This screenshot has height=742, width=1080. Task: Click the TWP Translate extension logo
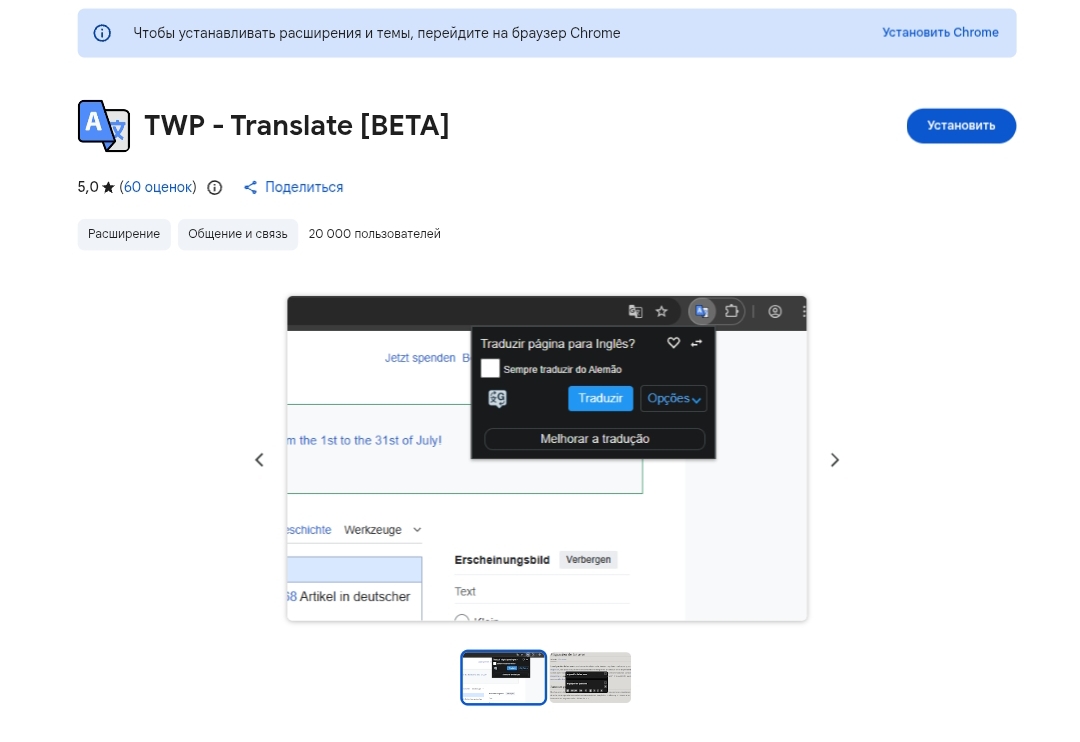click(104, 125)
